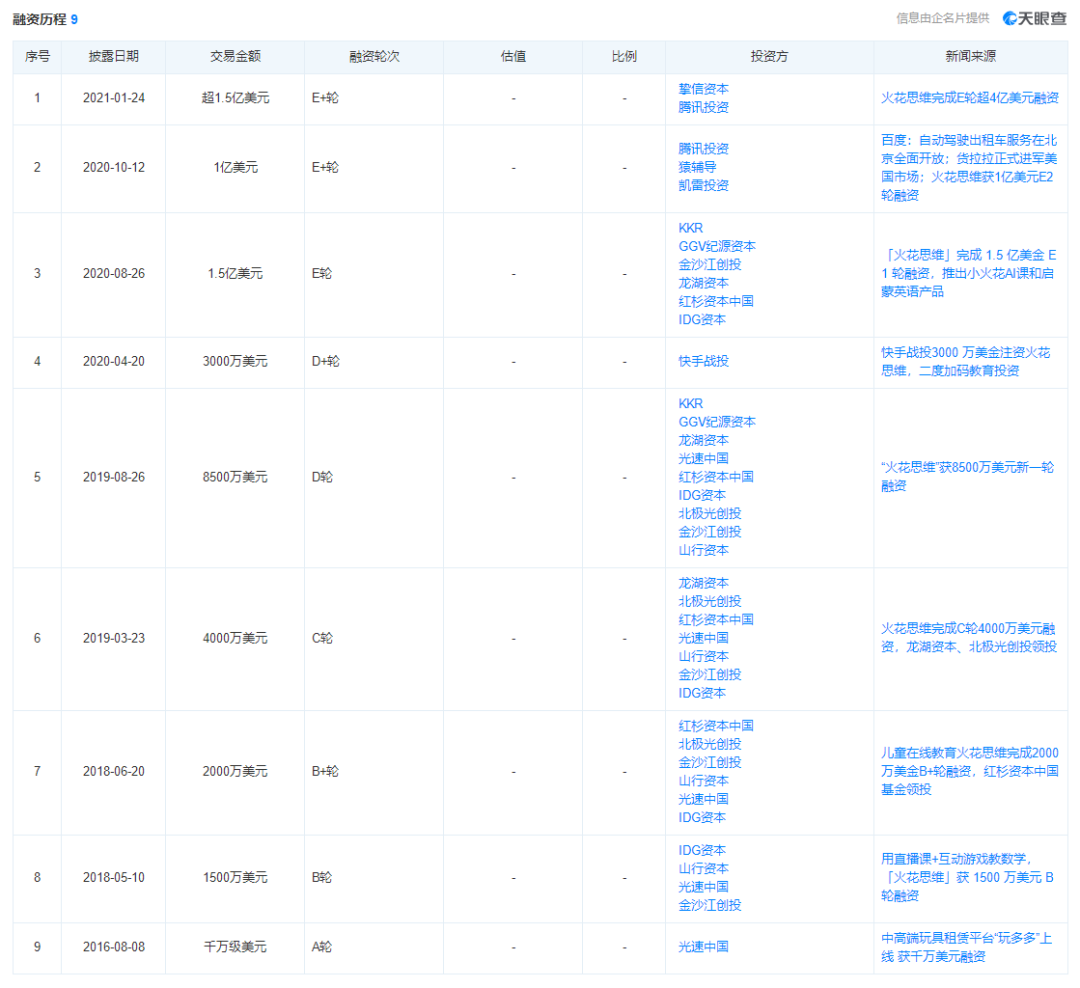The image size is (1080, 988).
Task: Open the Baidu self-driving taxi news link
Action: (969, 167)
